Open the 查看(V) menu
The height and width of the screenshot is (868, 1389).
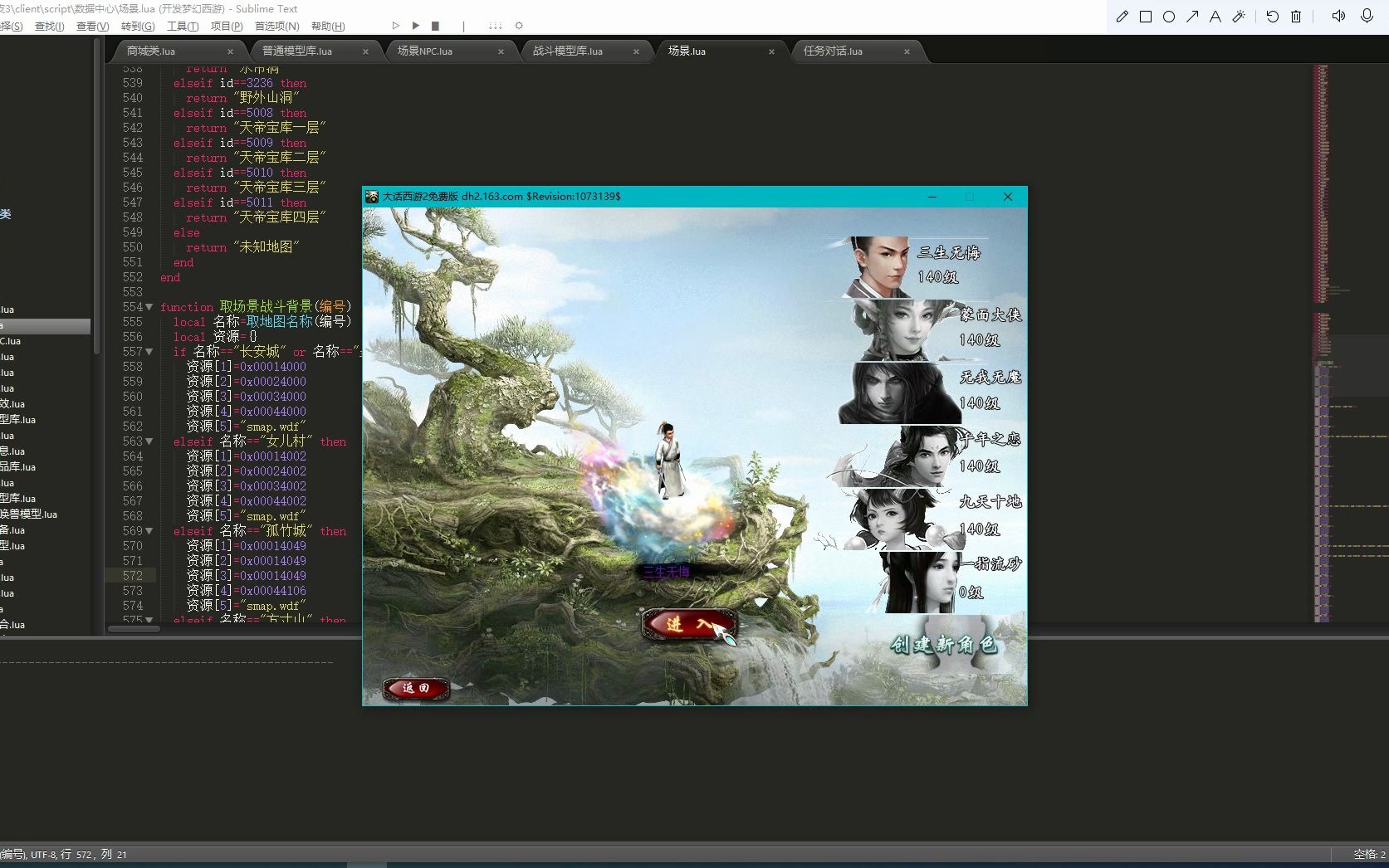tap(92, 27)
